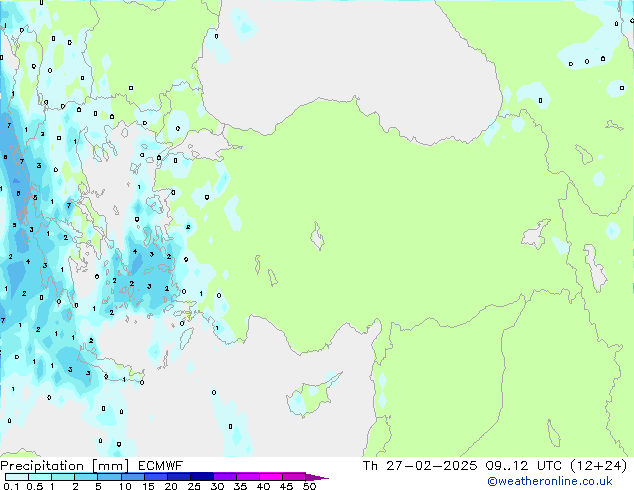634x490 pixels.
Task: Click the '0.1' legend scale label
Action: tap(11, 486)
